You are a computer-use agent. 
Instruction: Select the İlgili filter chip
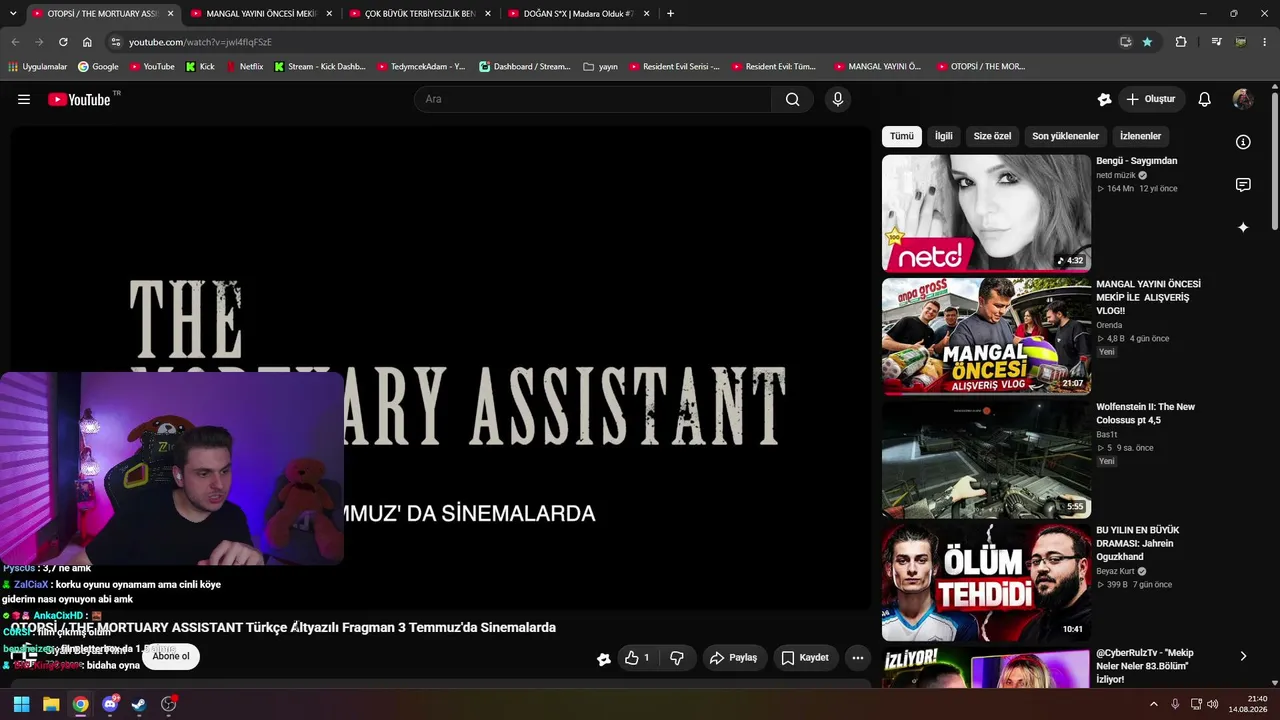click(944, 136)
